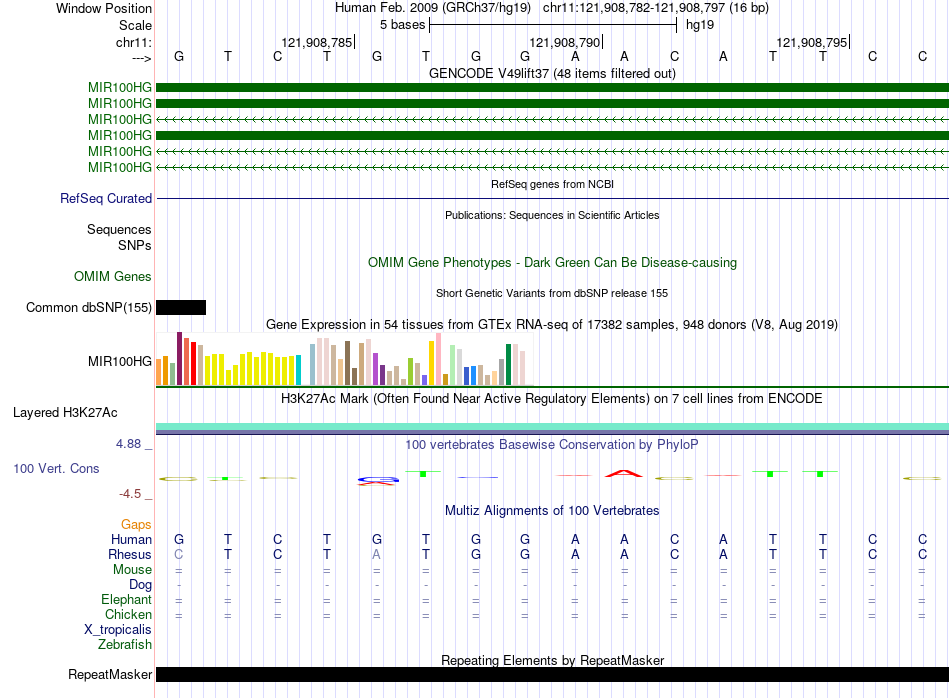Select the black dbSNP variant block
Screen dimensions: 950x698
181,307
